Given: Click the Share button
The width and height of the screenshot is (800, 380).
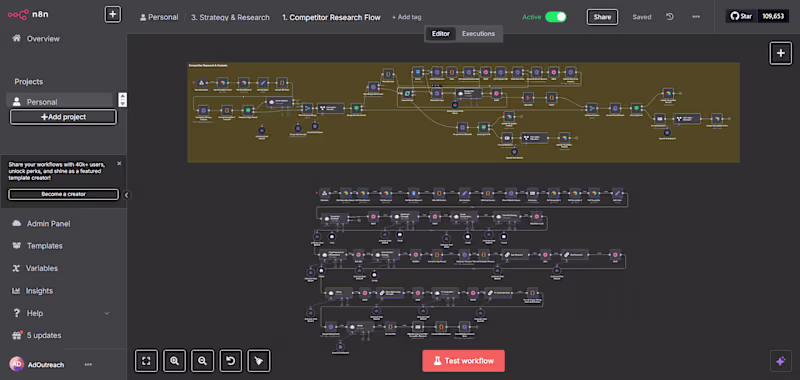Looking at the screenshot, I should point(602,17).
